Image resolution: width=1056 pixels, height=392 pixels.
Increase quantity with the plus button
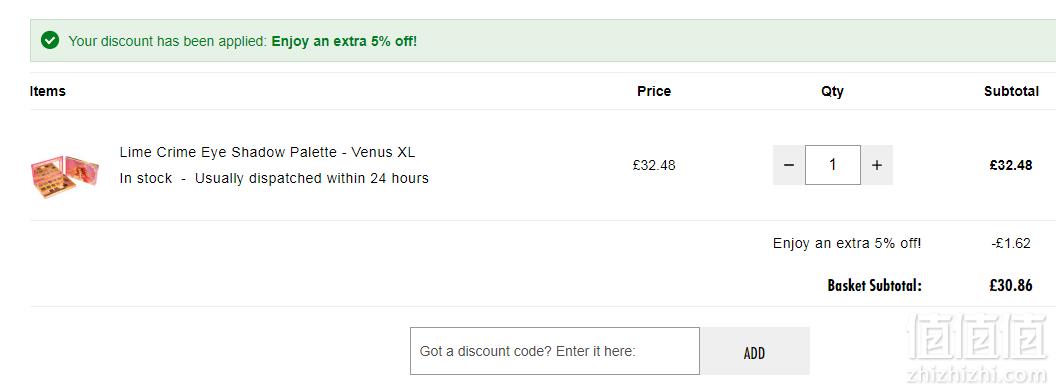pos(877,165)
